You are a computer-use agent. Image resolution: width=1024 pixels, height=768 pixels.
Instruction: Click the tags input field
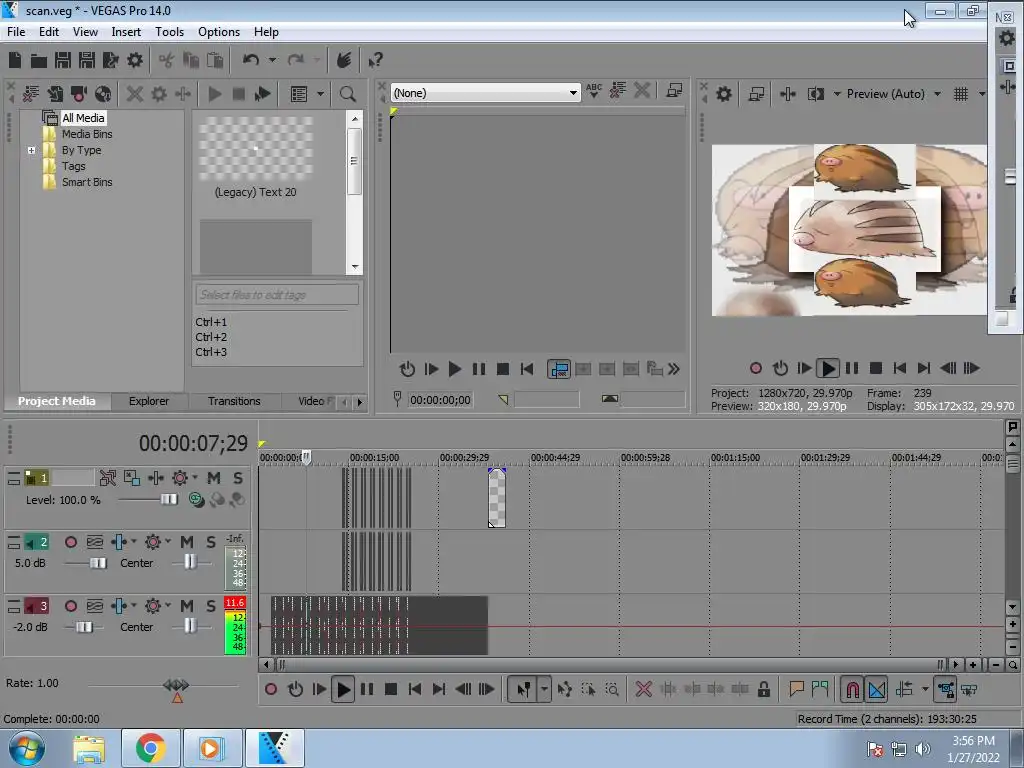277,295
